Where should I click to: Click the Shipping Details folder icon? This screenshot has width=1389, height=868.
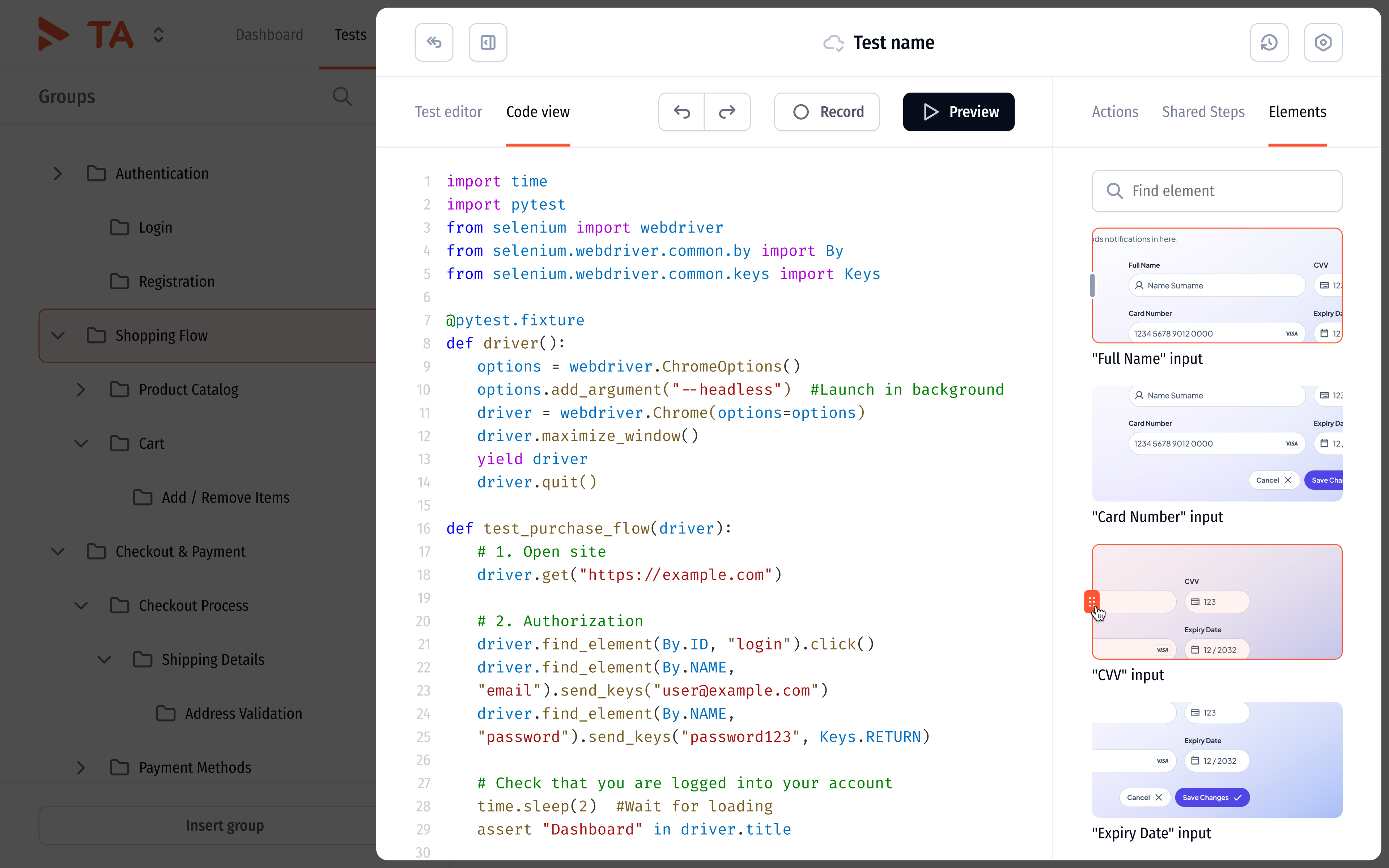(x=143, y=659)
